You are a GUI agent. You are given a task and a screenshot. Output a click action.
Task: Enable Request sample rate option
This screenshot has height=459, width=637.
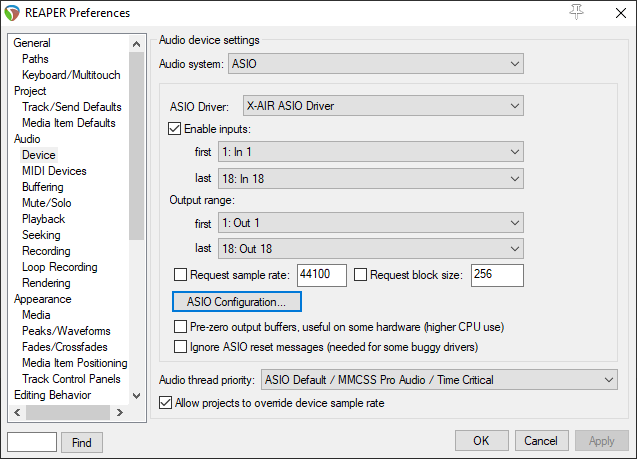click(x=181, y=275)
